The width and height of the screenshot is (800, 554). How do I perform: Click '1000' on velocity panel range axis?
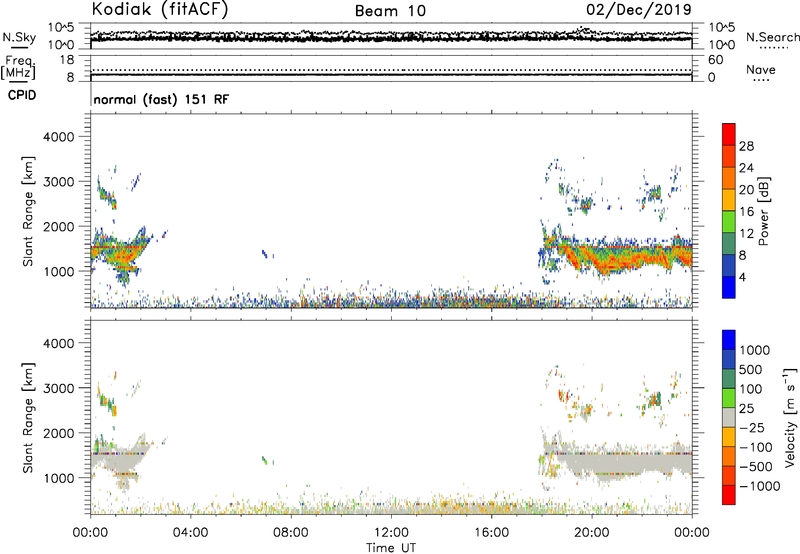(x=59, y=478)
